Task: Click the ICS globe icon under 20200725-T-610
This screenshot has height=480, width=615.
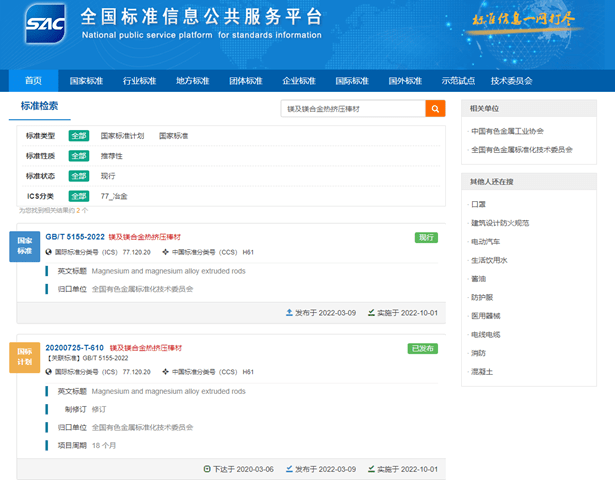Action: [x=49, y=371]
